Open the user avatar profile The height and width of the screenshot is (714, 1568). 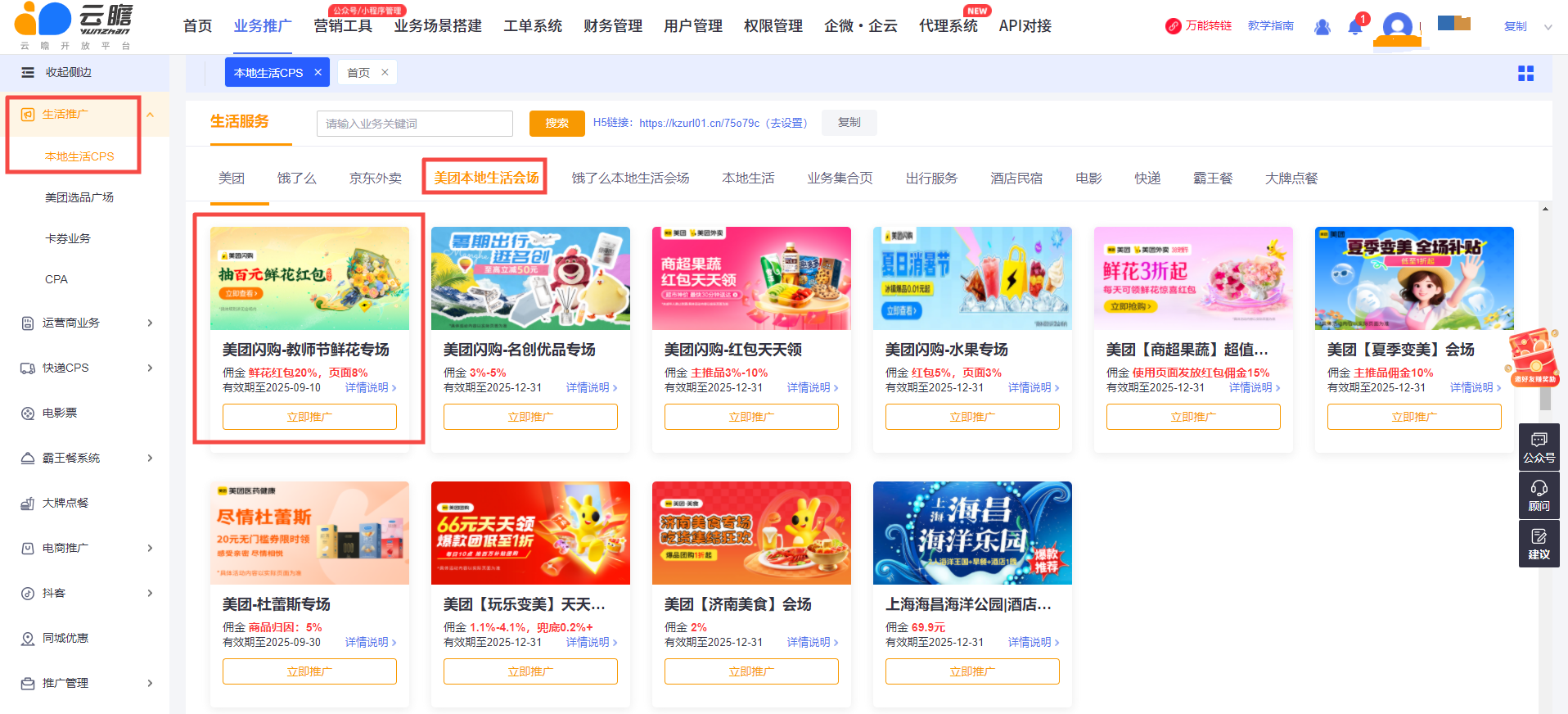pyautogui.click(x=1397, y=27)
